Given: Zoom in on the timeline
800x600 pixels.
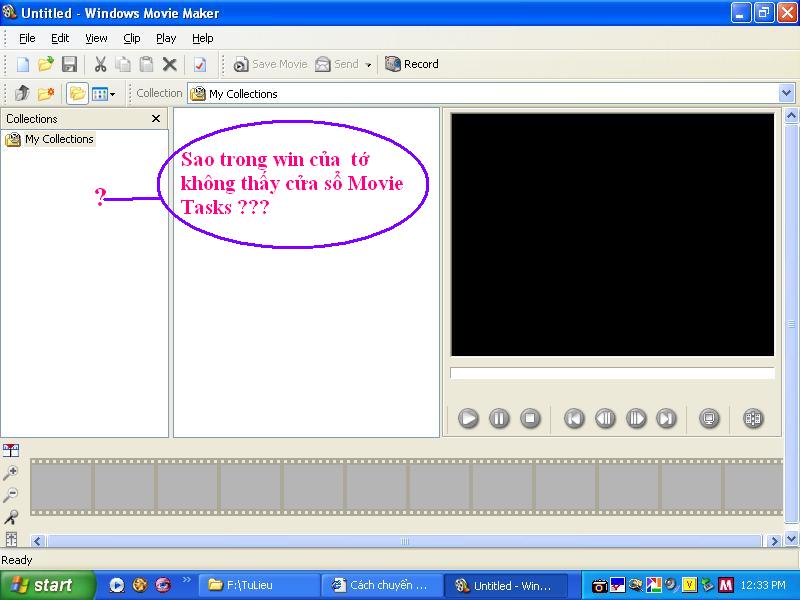Looking at the screenshot, I should click(x=11, y=473).
